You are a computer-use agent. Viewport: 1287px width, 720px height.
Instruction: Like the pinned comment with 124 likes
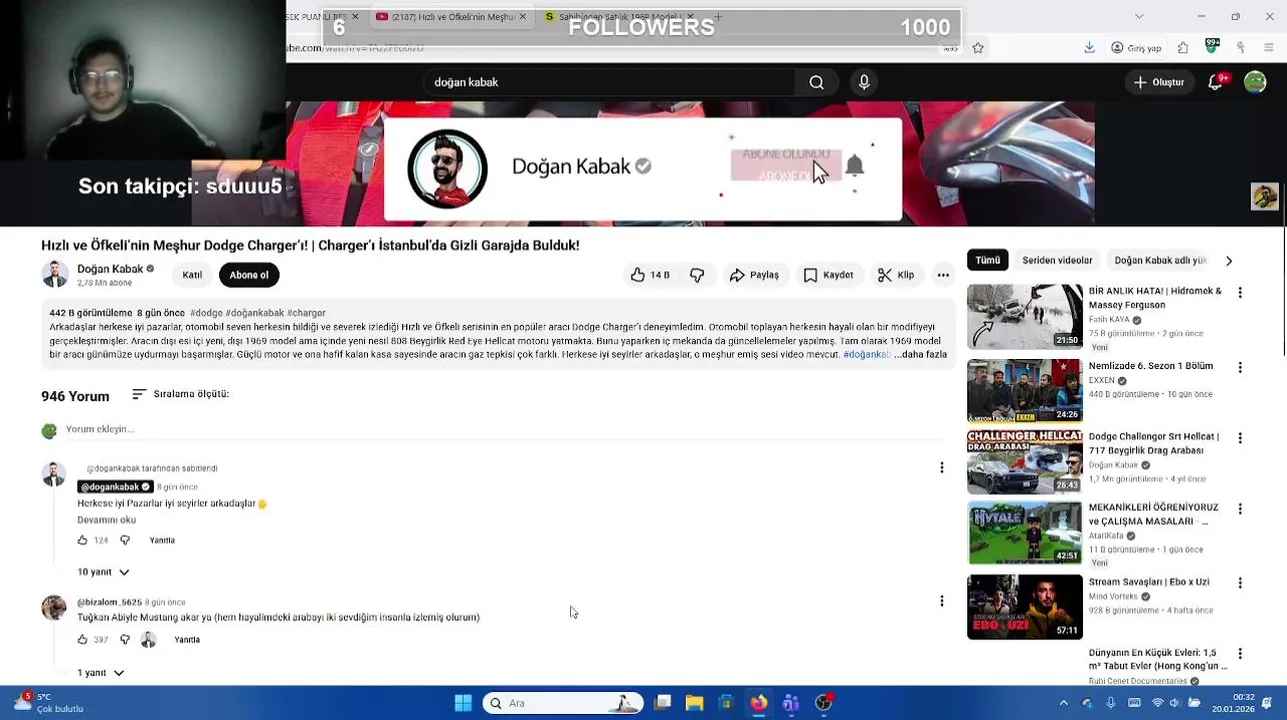pyautogui.click(x=83, y=540)
